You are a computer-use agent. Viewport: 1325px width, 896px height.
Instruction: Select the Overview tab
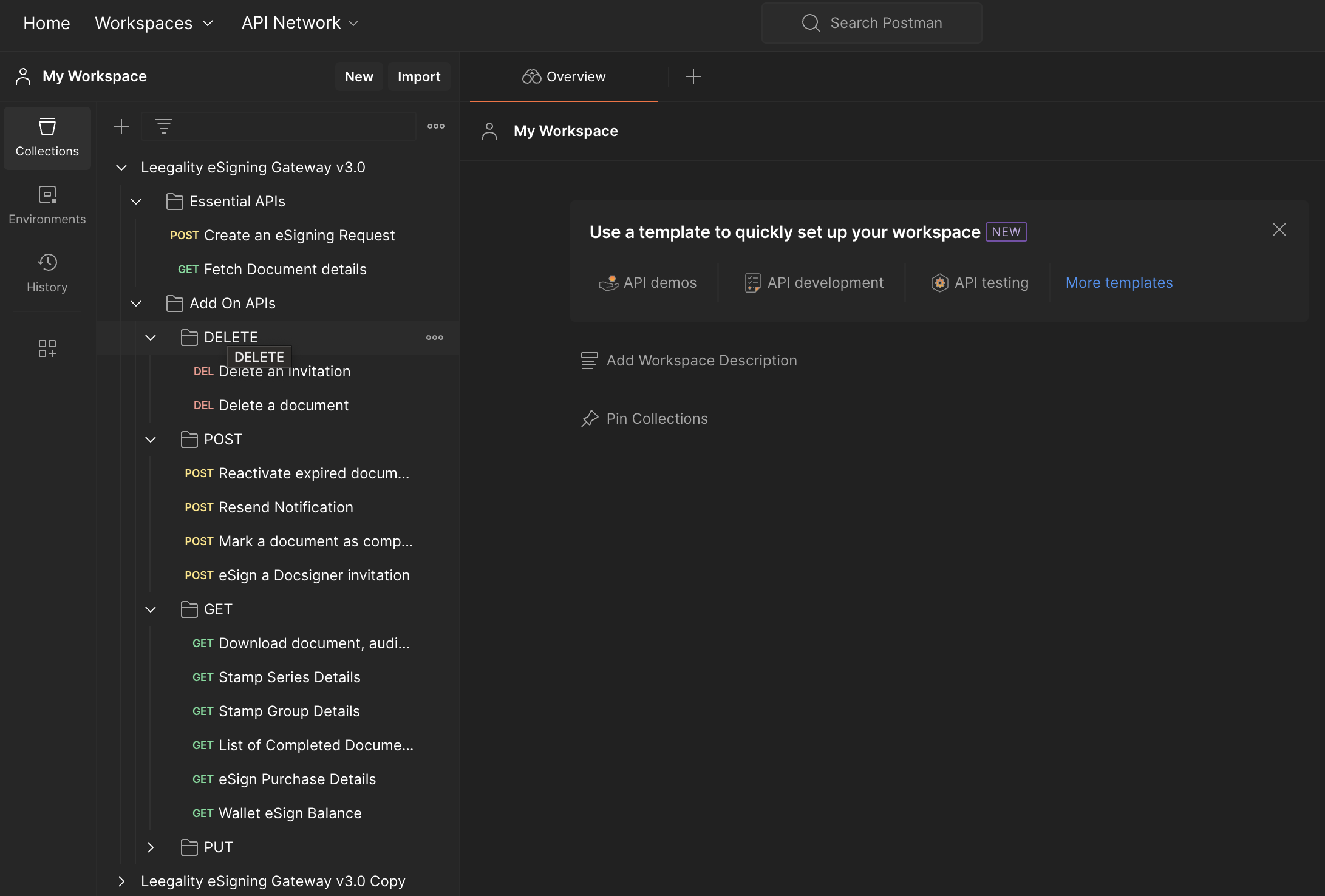[x=564, y=76]
